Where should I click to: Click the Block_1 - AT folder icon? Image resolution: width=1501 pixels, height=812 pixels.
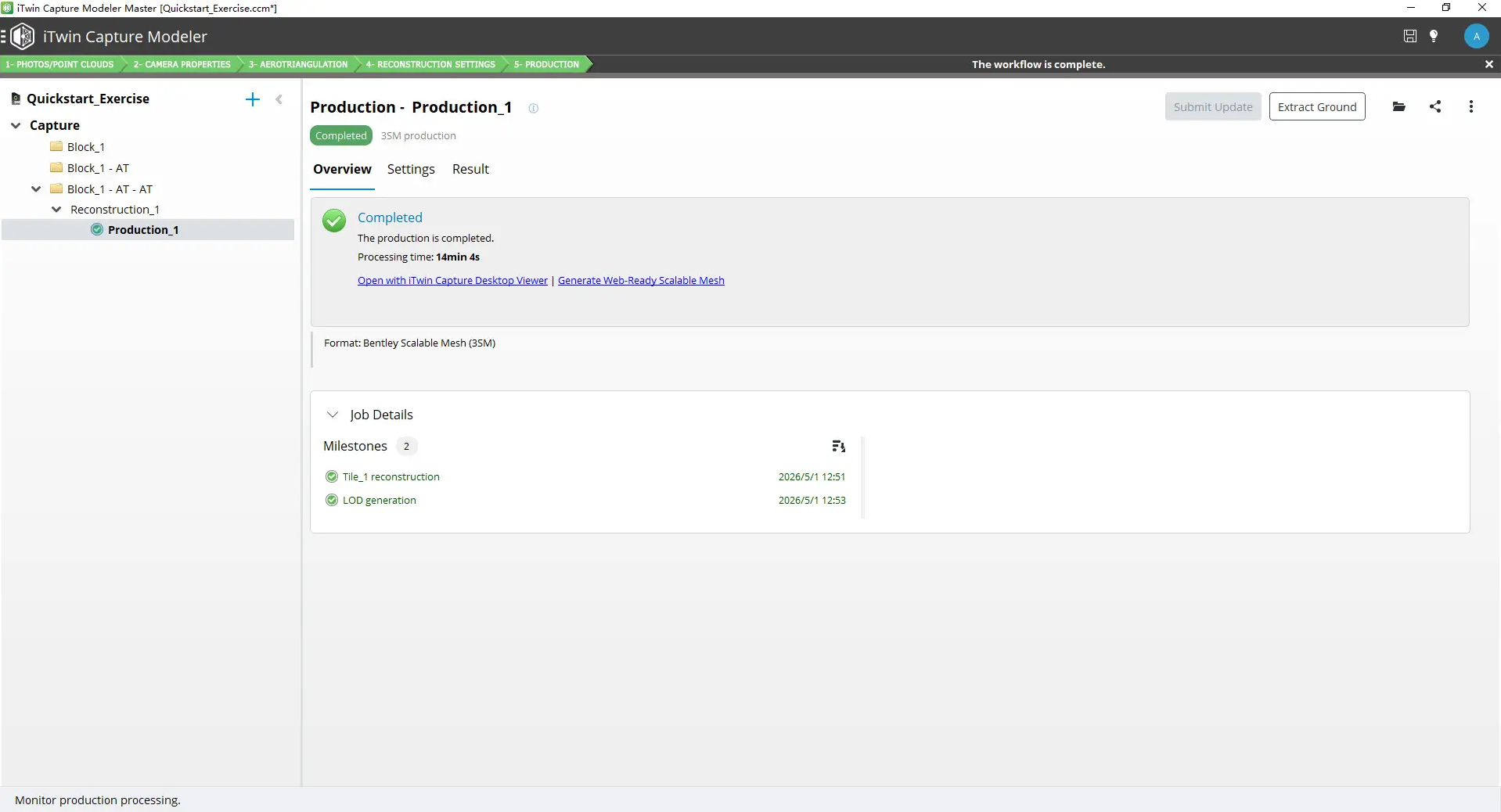coord(56,167)
